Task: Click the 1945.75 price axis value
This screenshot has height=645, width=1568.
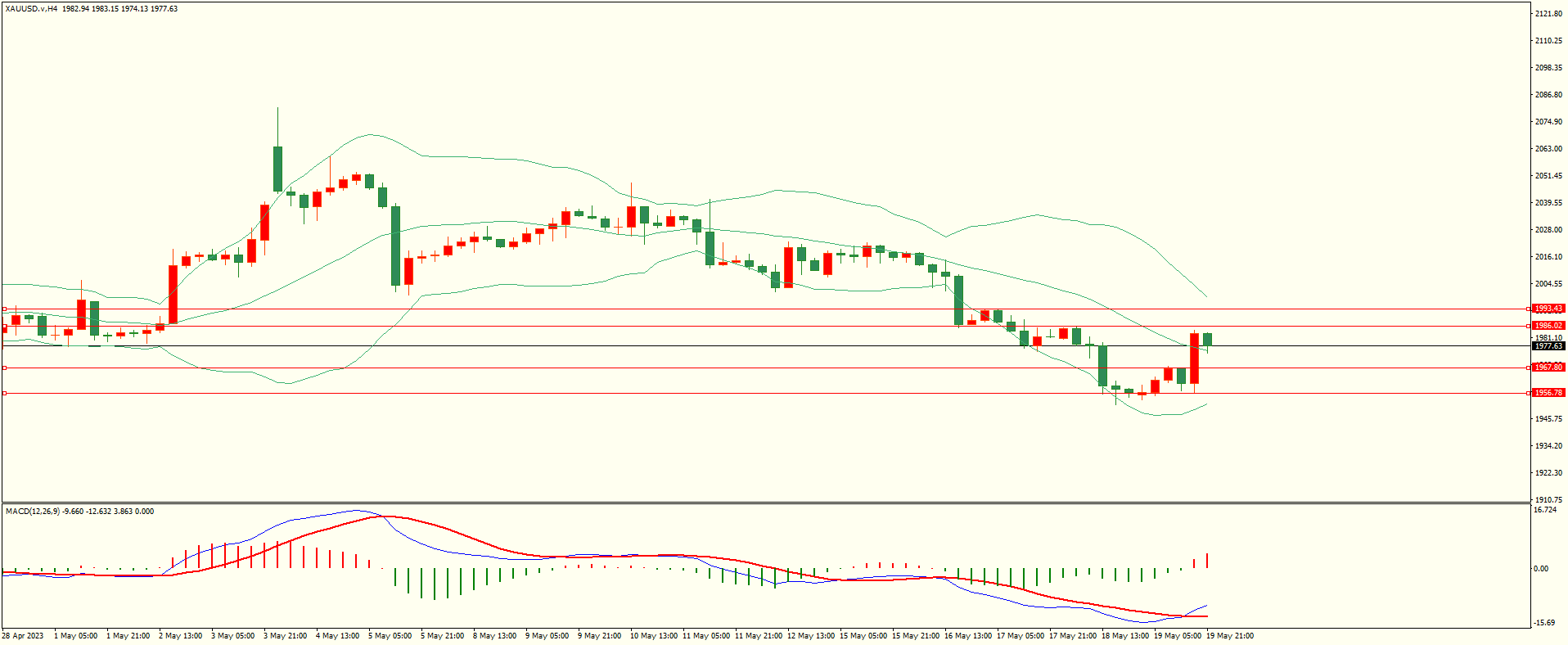Action: click(1548, 419)
